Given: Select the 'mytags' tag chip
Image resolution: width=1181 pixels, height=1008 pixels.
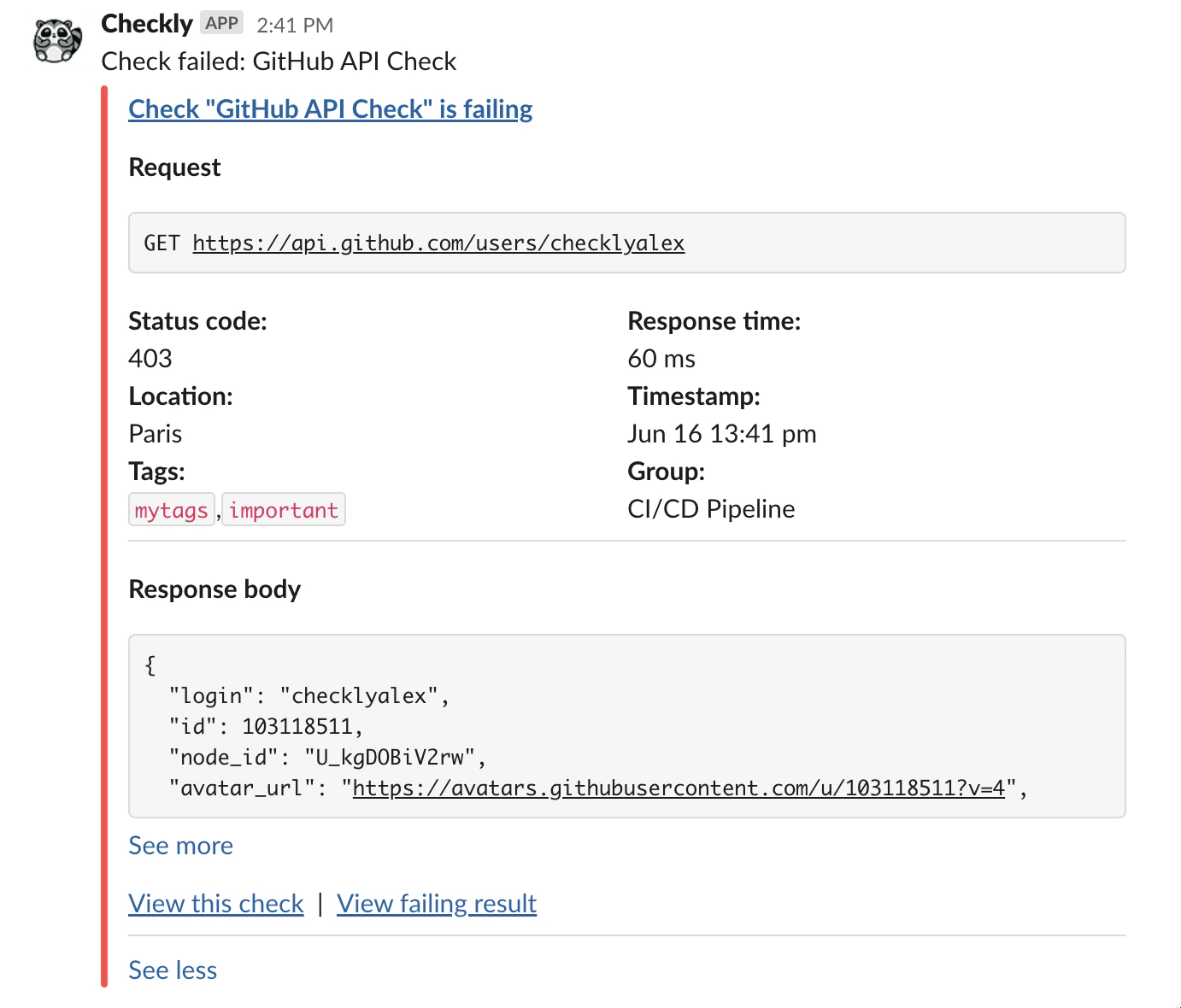Looking at the screenshot, I should coord(171,509).
